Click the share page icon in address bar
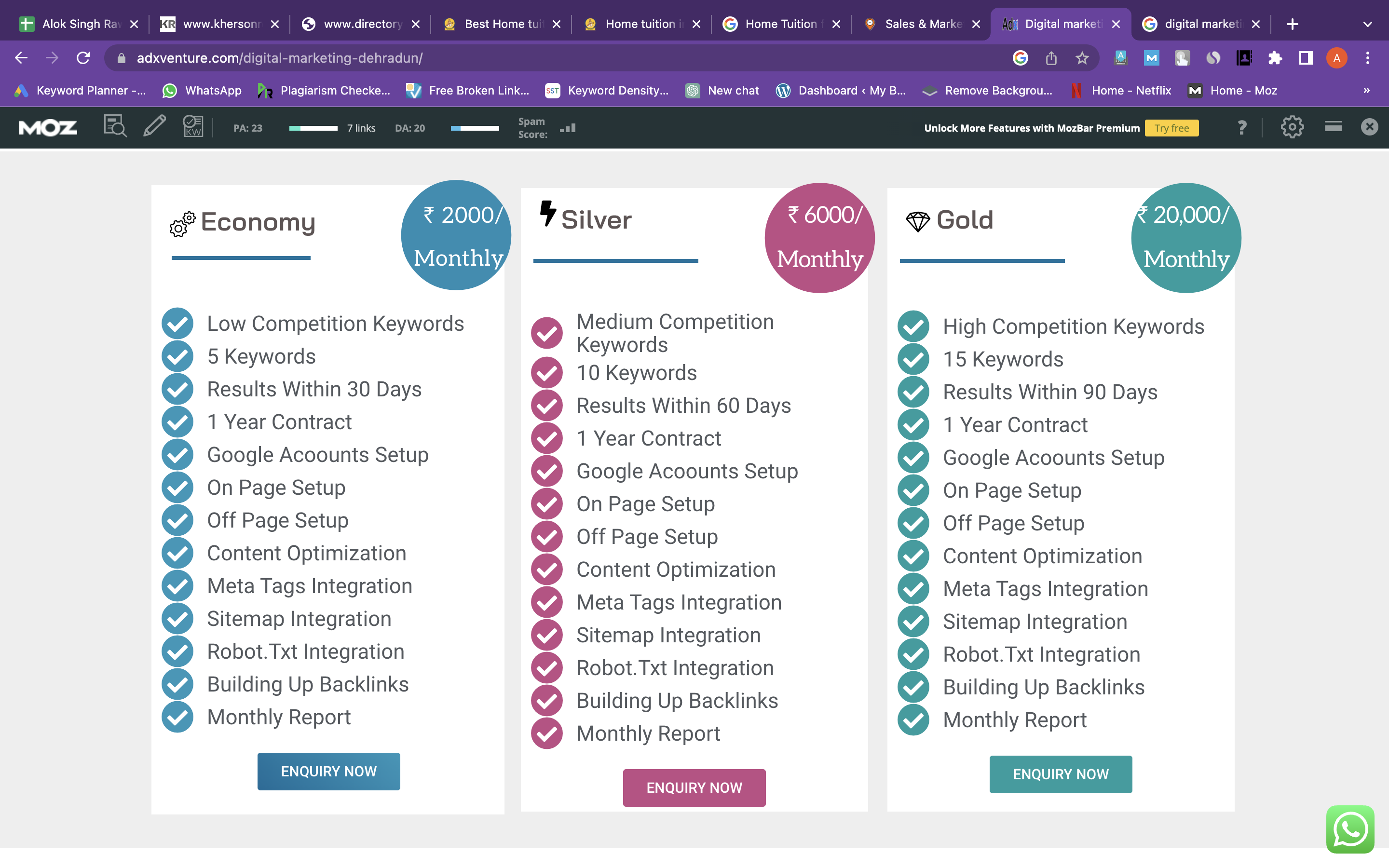Viewport: 1389px width, 868px height. pyautogui.click(x=1051, y=58)
